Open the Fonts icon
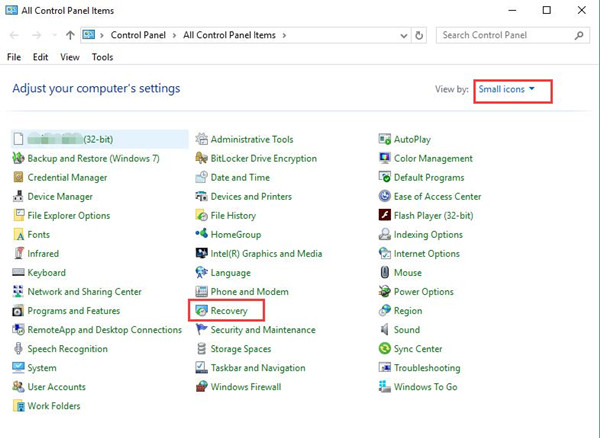Viewport: 600px width, 438px height. pyautogui.click(x=18, y=234)
